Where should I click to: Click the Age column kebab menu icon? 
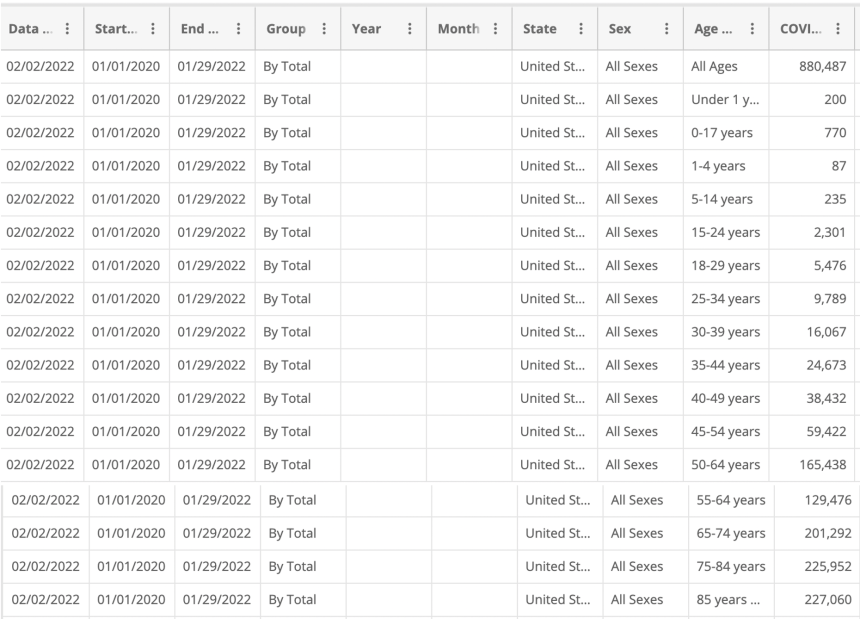752,29
